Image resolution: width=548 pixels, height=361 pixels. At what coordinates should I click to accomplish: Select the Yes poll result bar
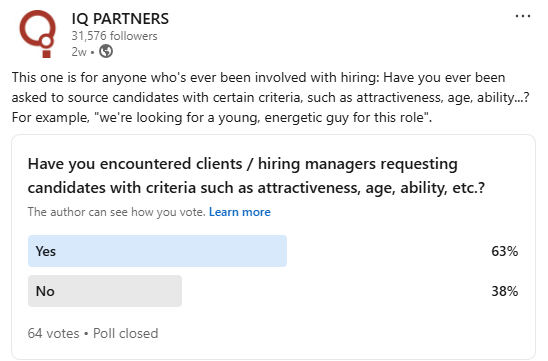click(x=157, y=251)
